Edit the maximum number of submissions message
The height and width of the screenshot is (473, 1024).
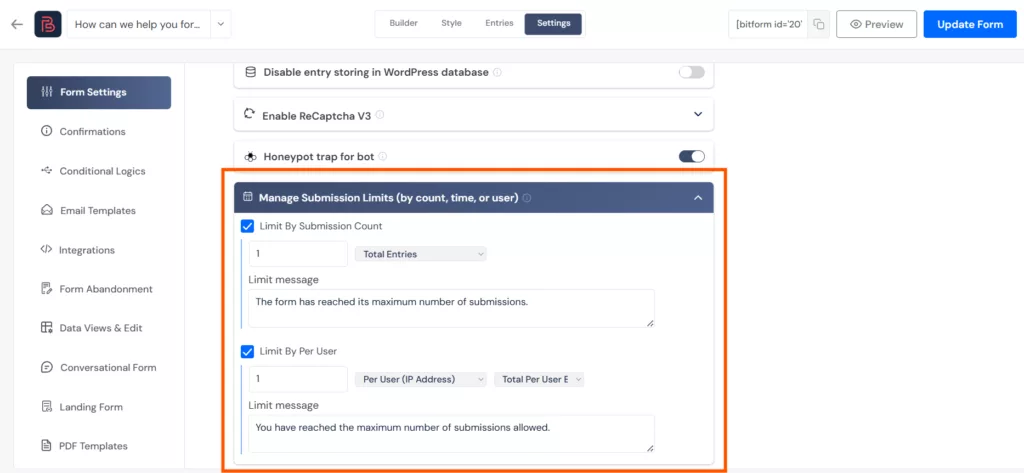[451, 308]
